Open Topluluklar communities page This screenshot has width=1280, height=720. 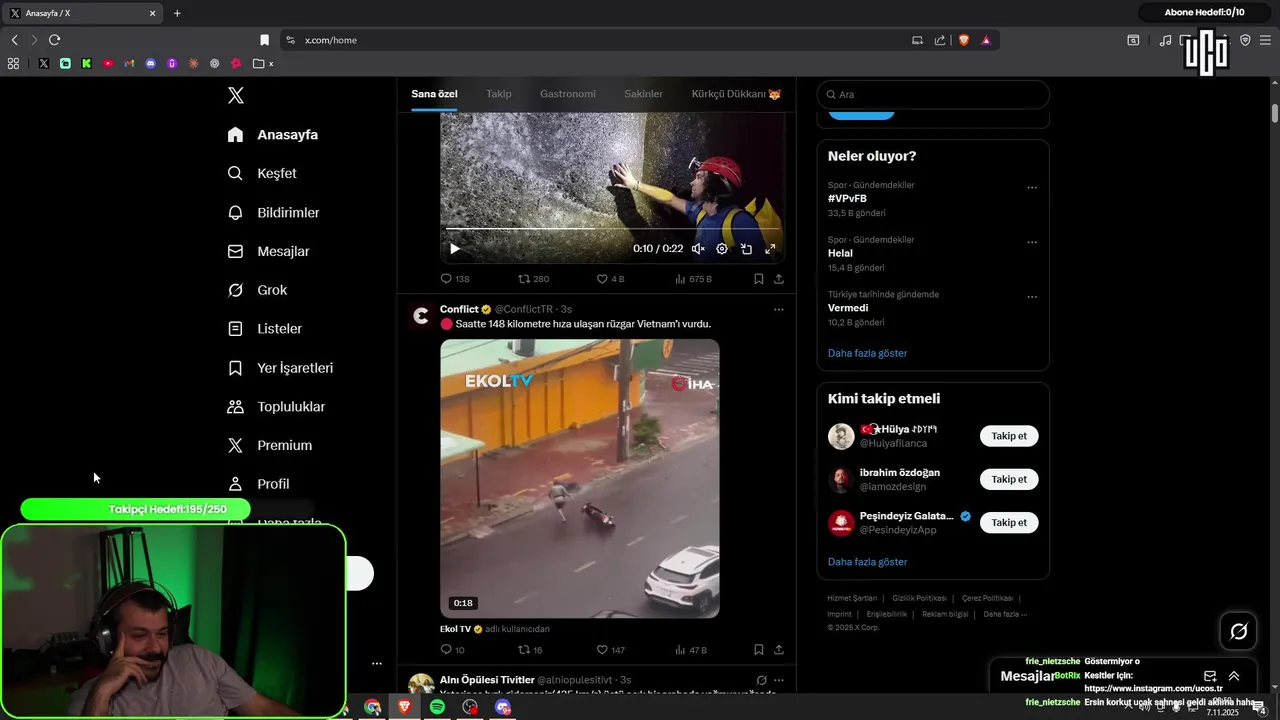[x=276, y=406]
